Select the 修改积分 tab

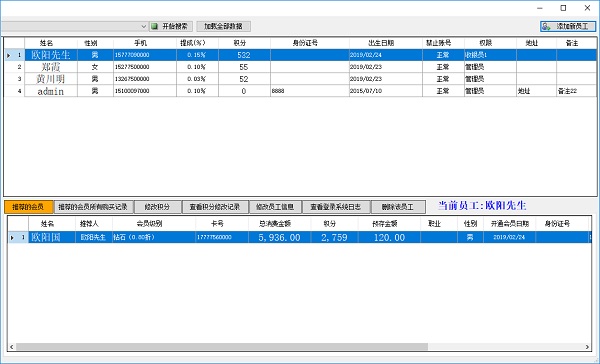157,207
